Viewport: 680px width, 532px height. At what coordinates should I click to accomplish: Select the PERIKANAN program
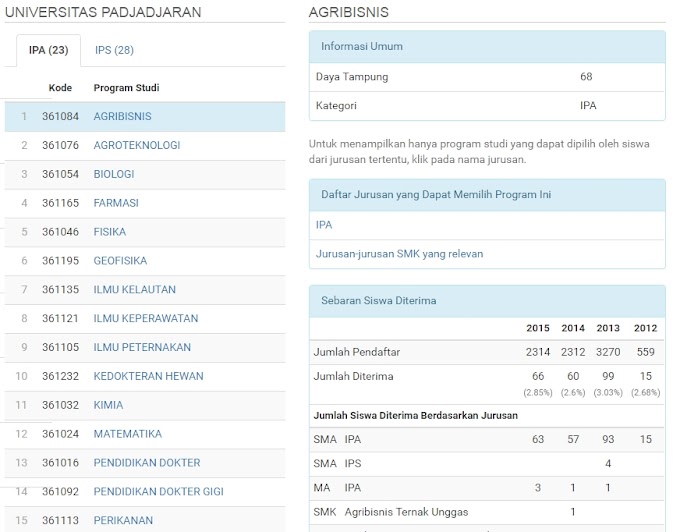click(123, 520)
